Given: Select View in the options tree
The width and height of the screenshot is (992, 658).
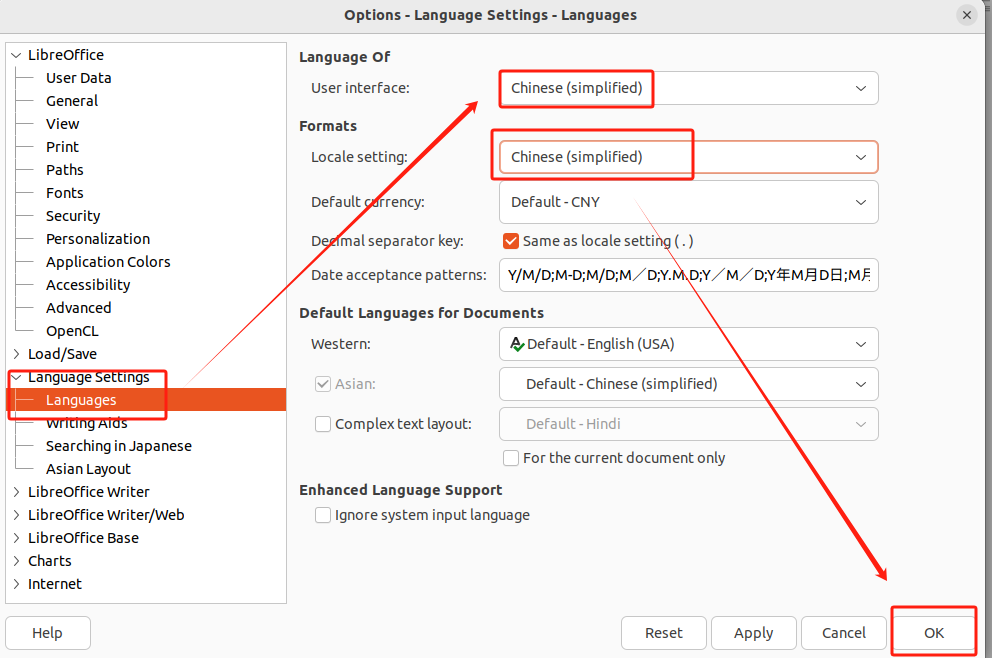Looking at the screenshot, I should click(63, 124).
